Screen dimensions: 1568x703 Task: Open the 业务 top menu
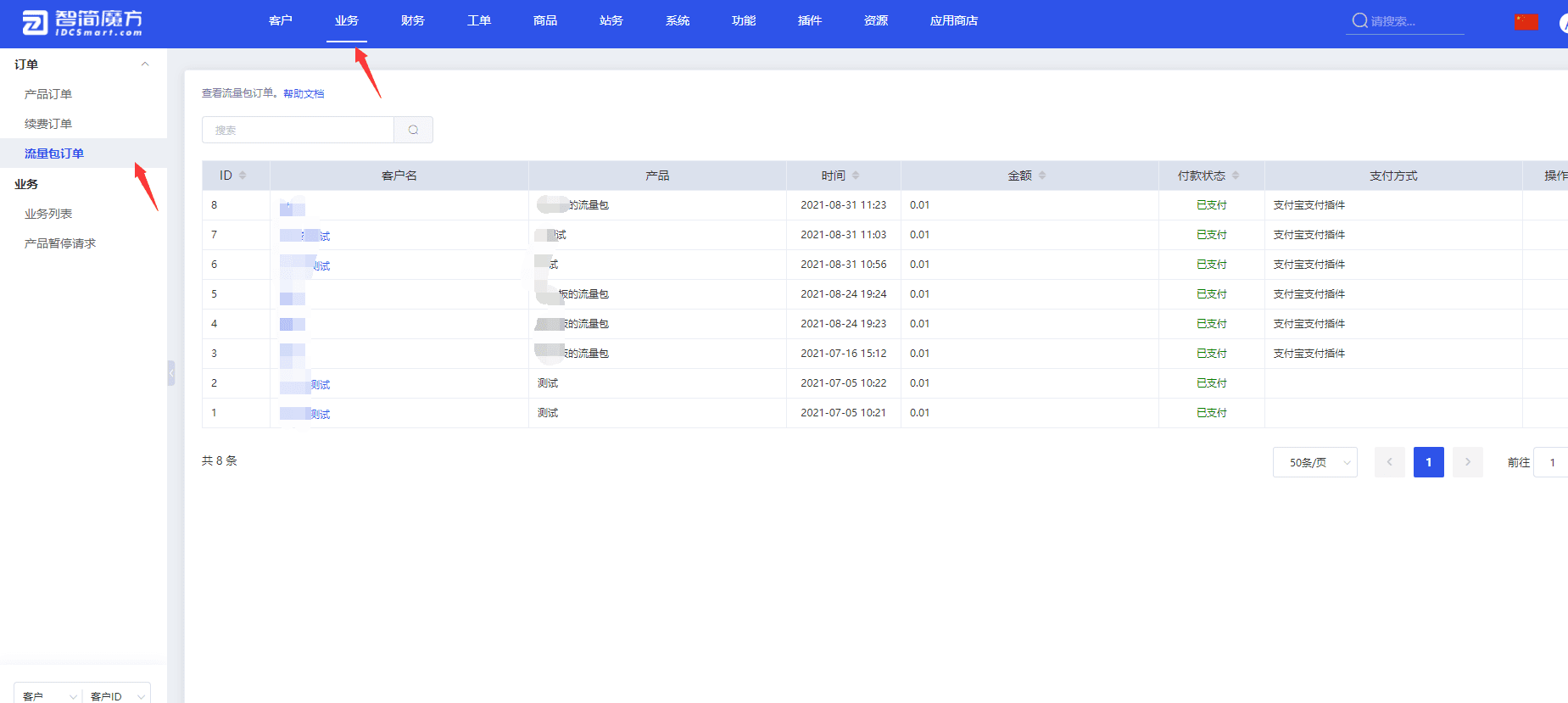tap(347, 20)
